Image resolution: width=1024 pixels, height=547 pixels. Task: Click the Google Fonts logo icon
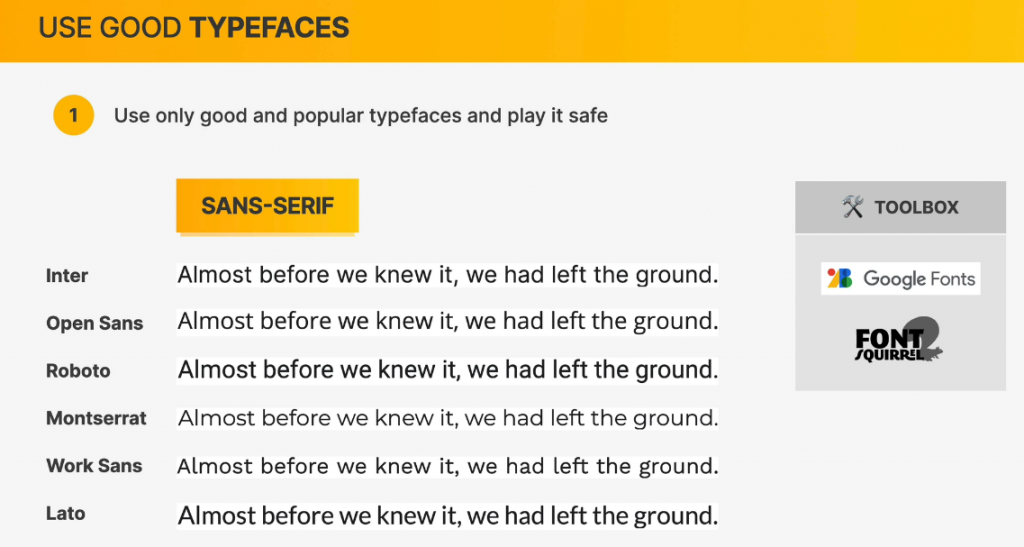tap(840, 279)
